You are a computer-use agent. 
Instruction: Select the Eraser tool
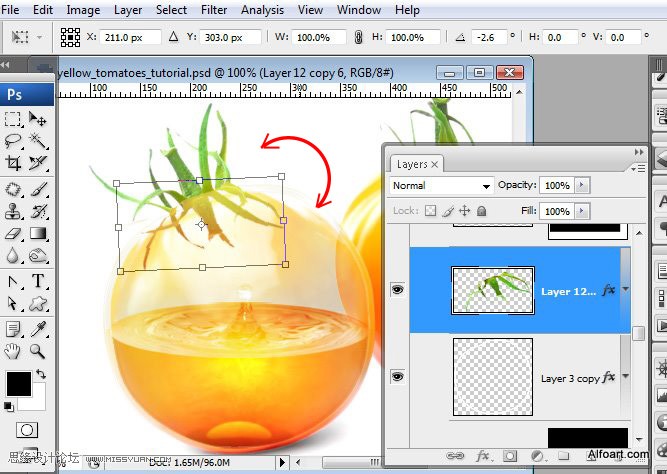(x=13, y=233)
